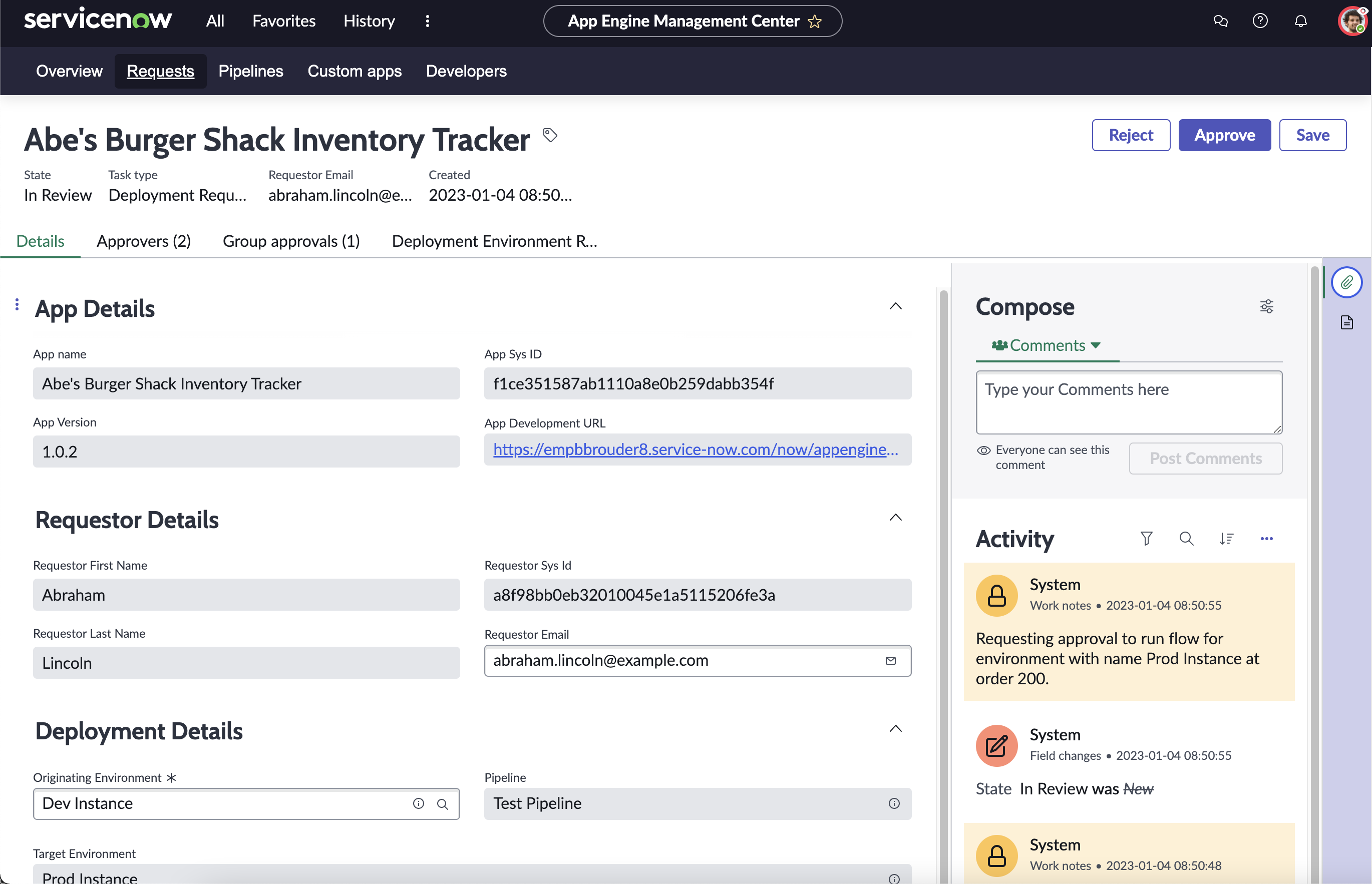The width and height of the screenshot is (1372, 884).
Task: Go to the Developers tab
Action: point(466,71)
